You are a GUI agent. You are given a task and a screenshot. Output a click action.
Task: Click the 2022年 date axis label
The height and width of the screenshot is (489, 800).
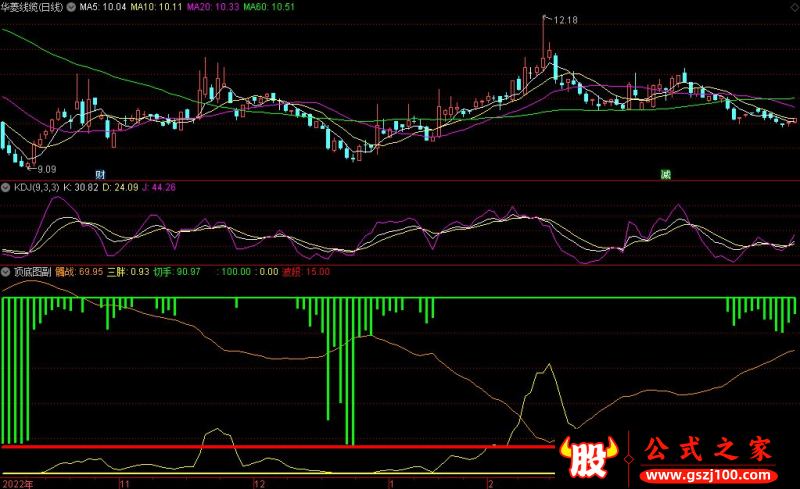point(17,482)
